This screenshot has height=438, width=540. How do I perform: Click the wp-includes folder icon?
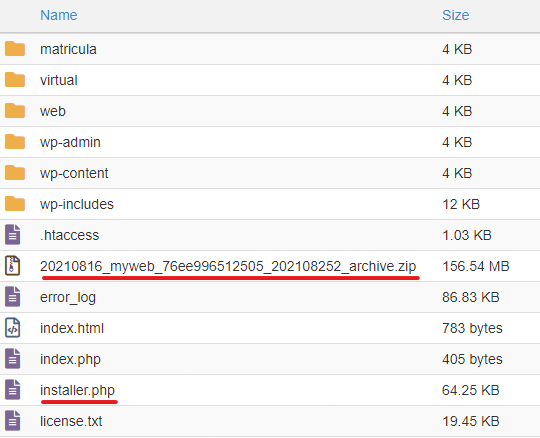(x=15, y=204)
